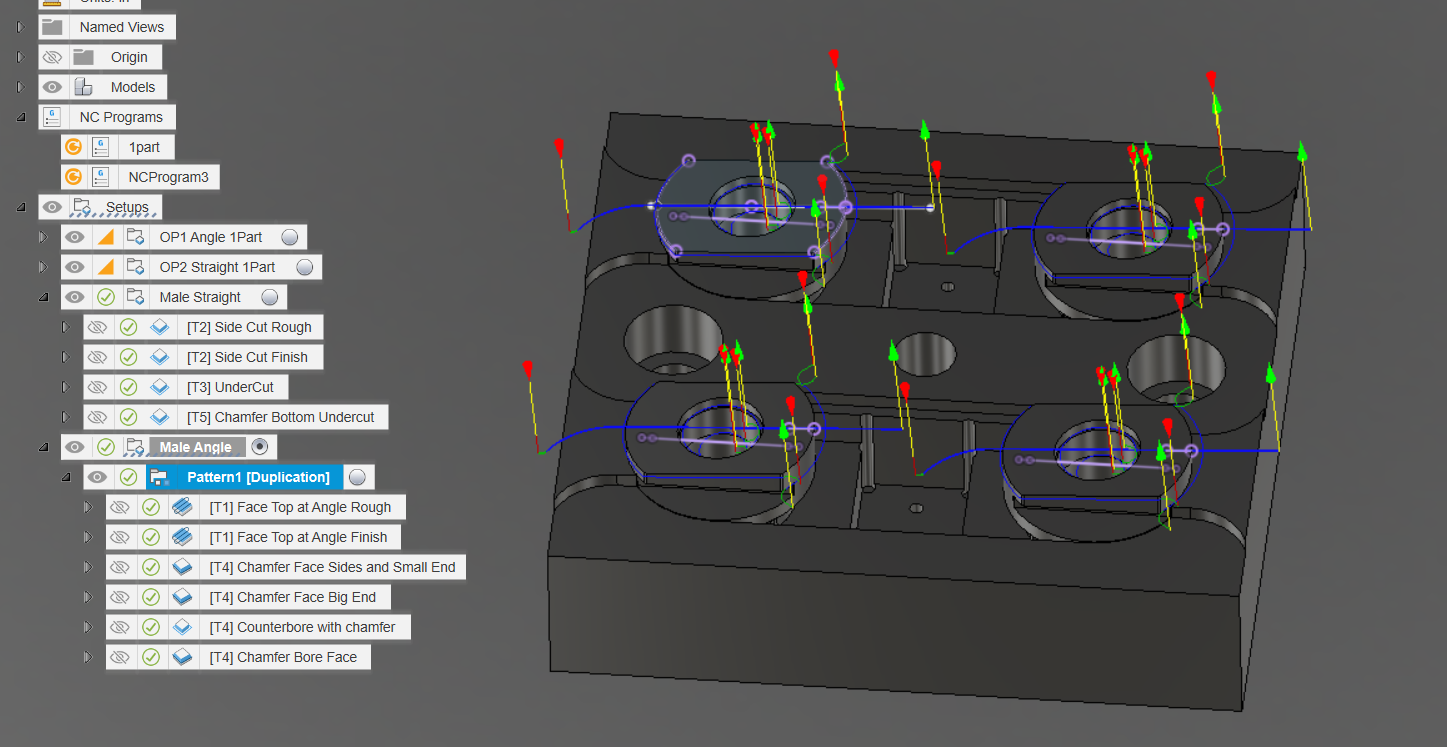Select the NCProgram3 item
Viewport: 1447px width, 747px height.
click(168, 177)
